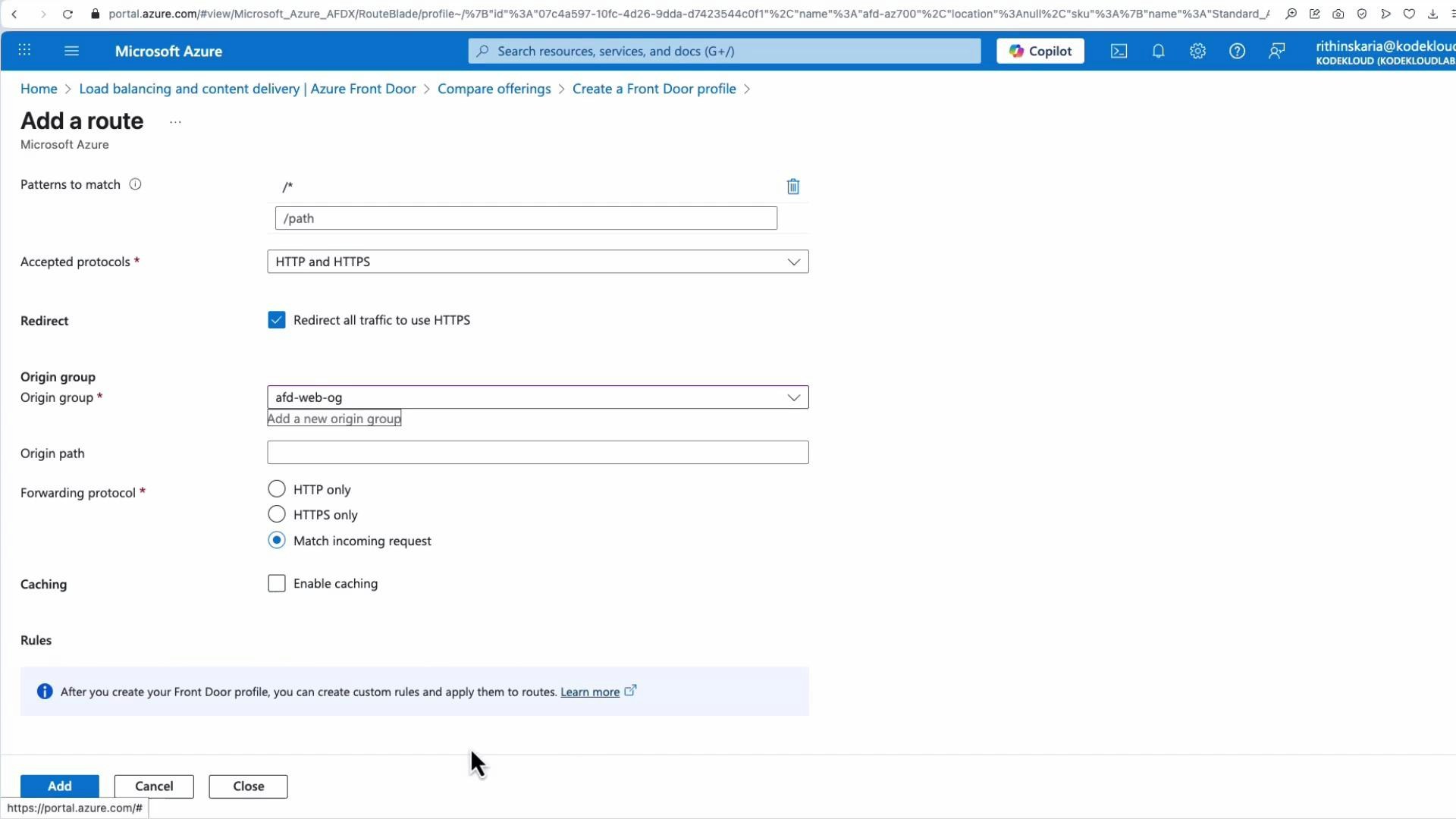Screen dimensions: 1456x819
Task: Uncheck Redirect all traffic to use HTTPS
Action: point(276,319)
